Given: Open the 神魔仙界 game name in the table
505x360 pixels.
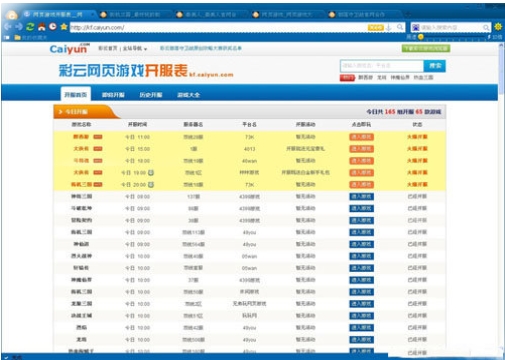Looking at the screenshot, I should 81,280.
